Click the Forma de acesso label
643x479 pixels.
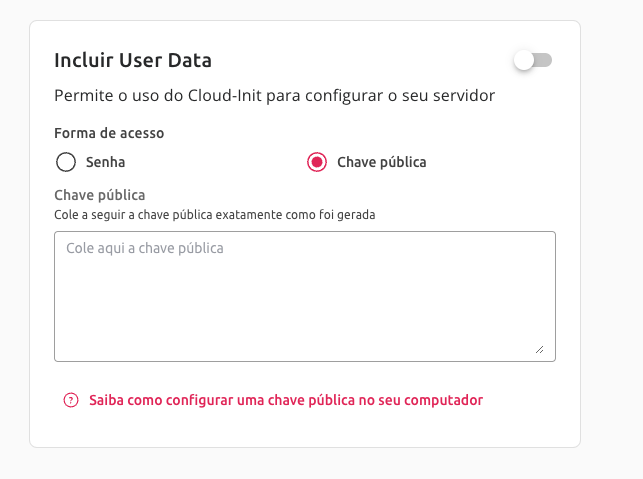tap(109, 133)
